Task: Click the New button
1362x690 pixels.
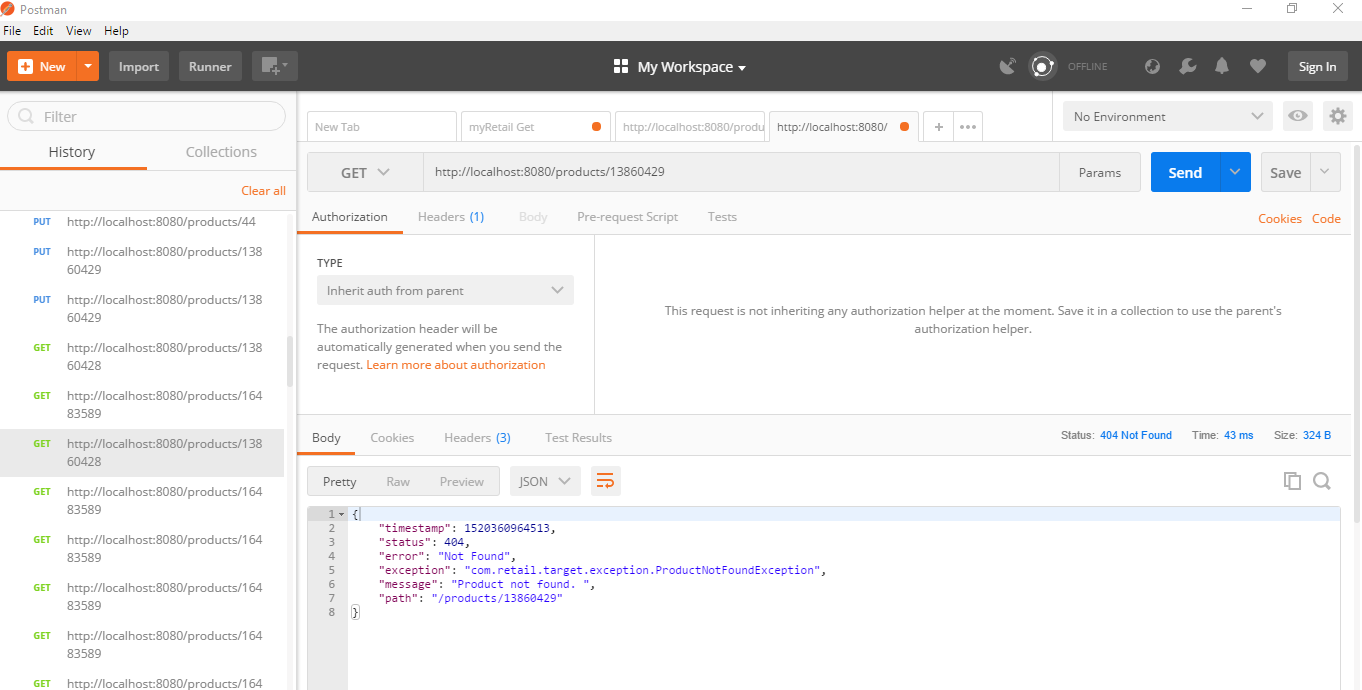Action: tap(42, 66)
